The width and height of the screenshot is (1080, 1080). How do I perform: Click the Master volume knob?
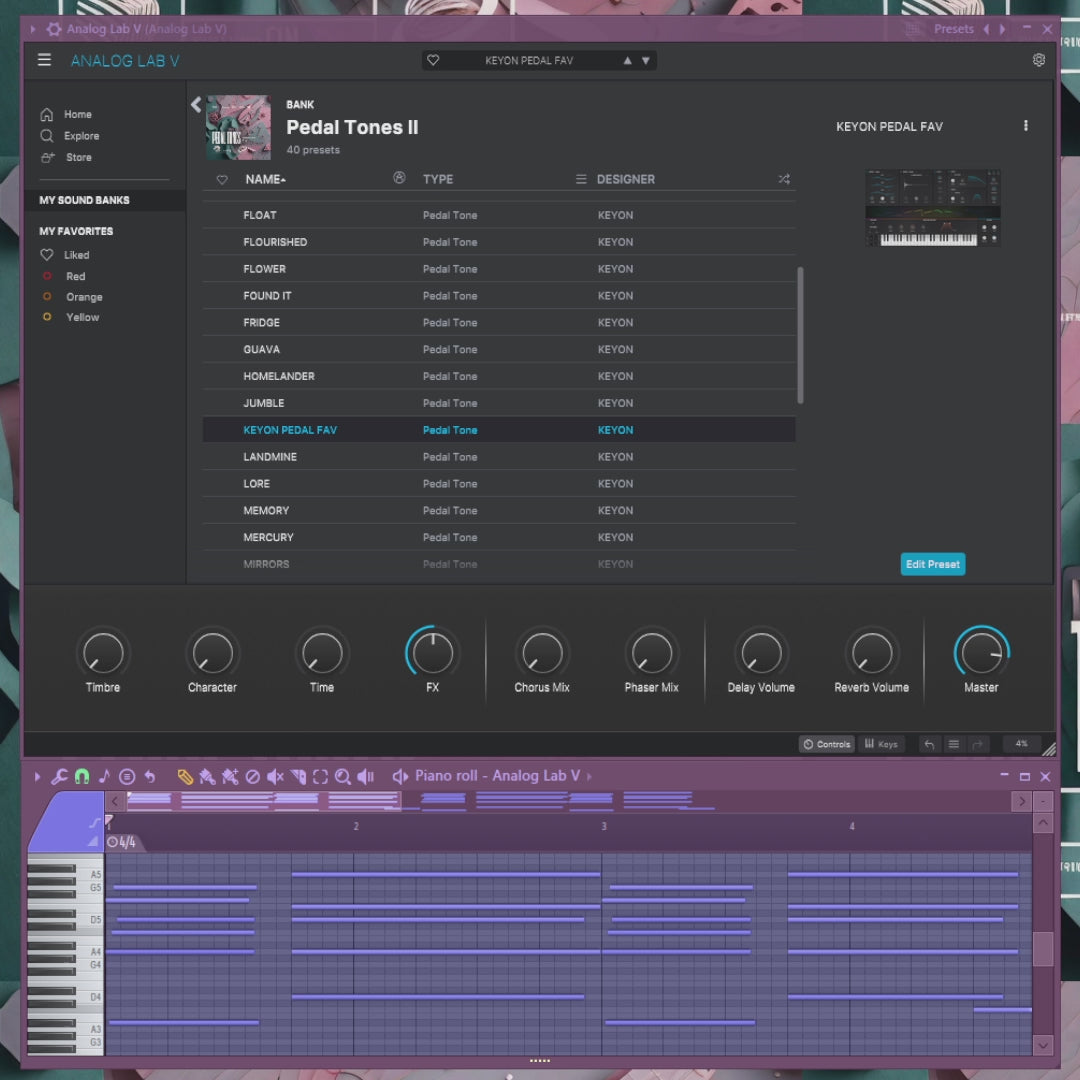[x=981, y=654]
